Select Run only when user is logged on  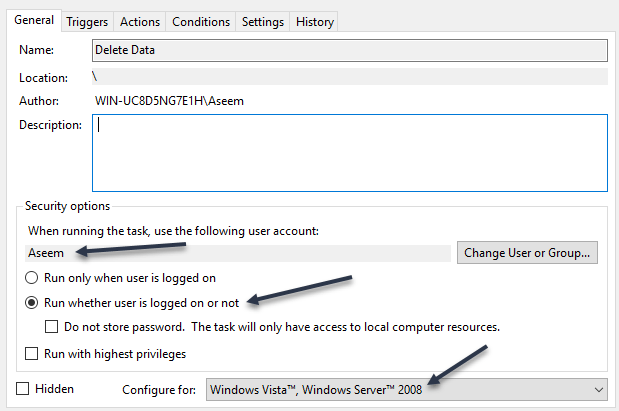[x=33, y=278]
